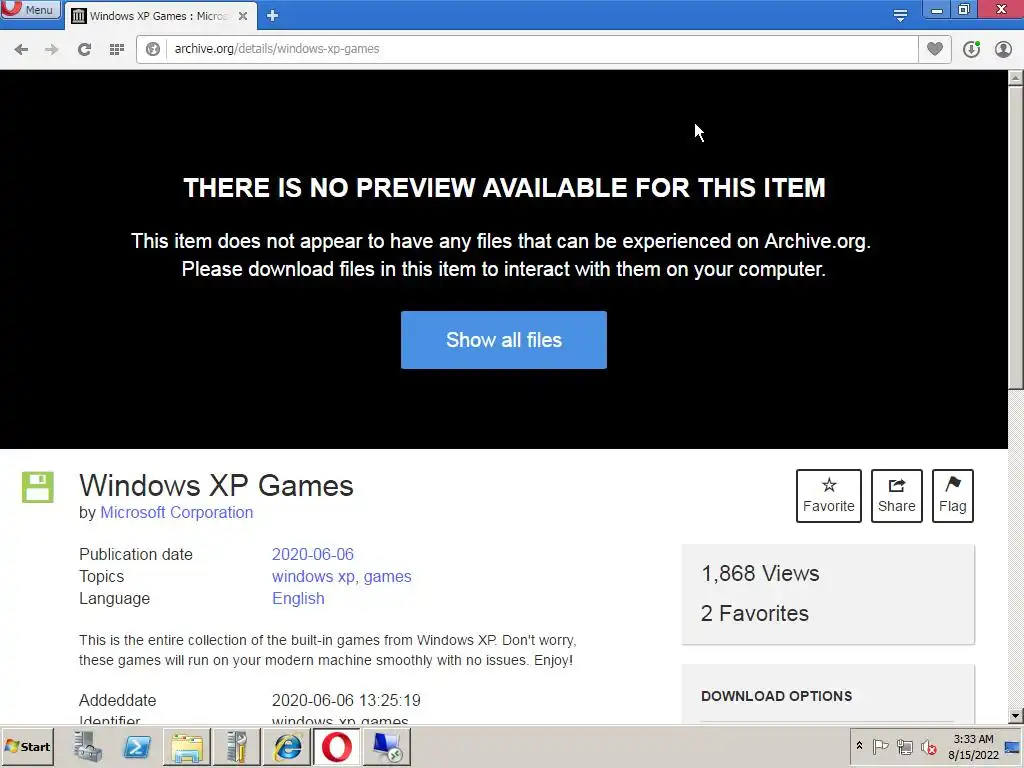Open the remote desktop taskbar icon
This screenshot has width=1024, height=768.
[388, 746]
